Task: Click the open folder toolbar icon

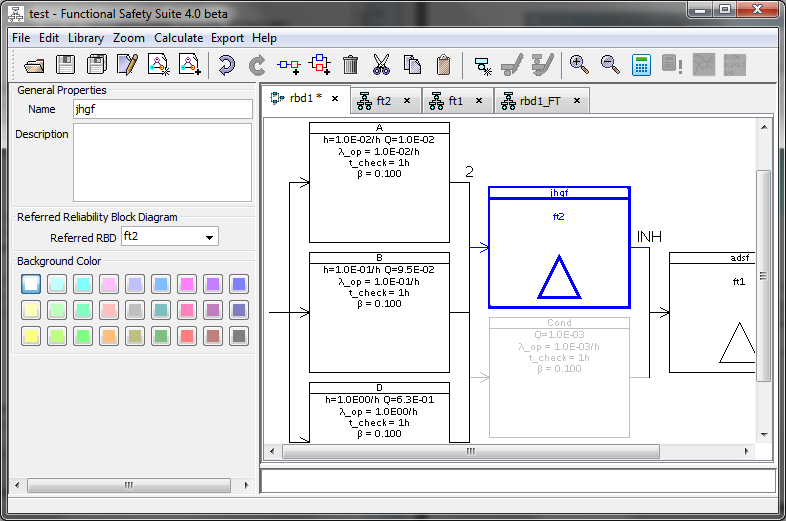Action: point(35,65)
